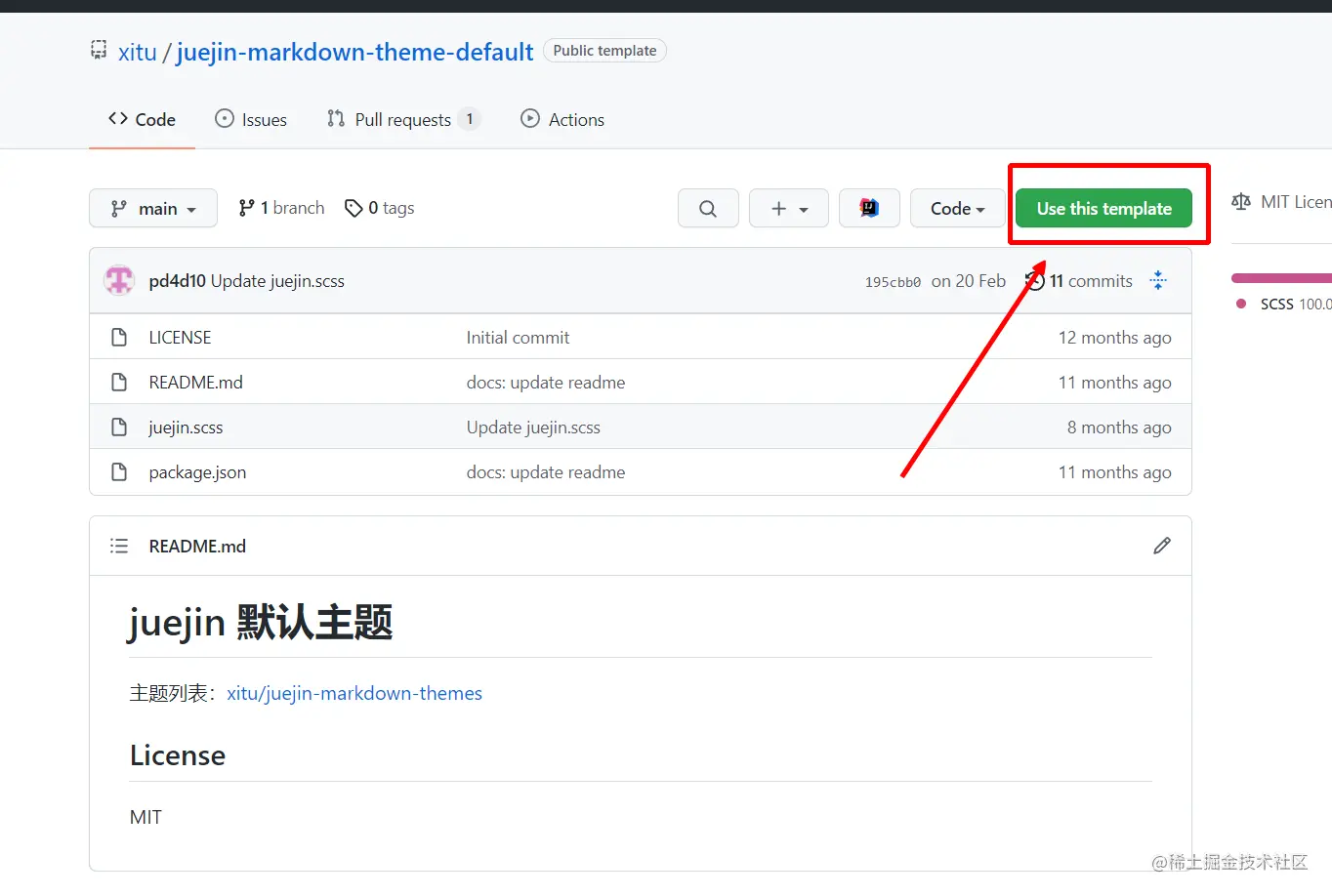
Task: Expand the plus add file dropdown
Action: (x=789, y=208)
